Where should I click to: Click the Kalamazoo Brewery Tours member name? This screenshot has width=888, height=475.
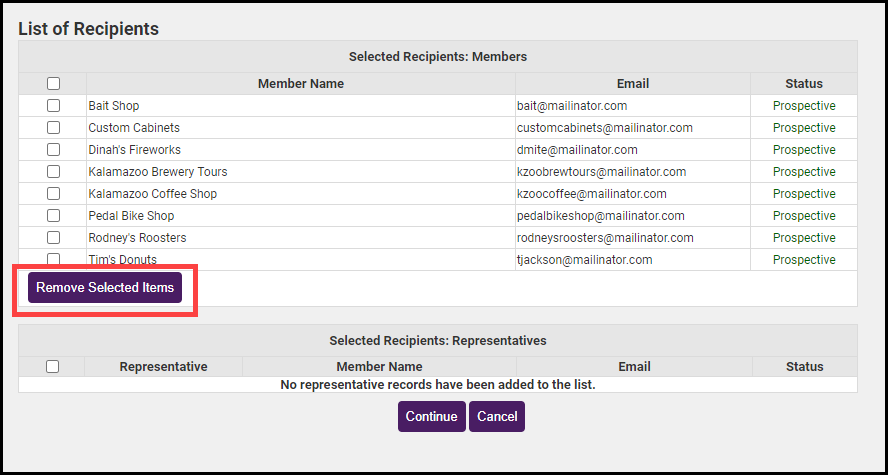158,172
